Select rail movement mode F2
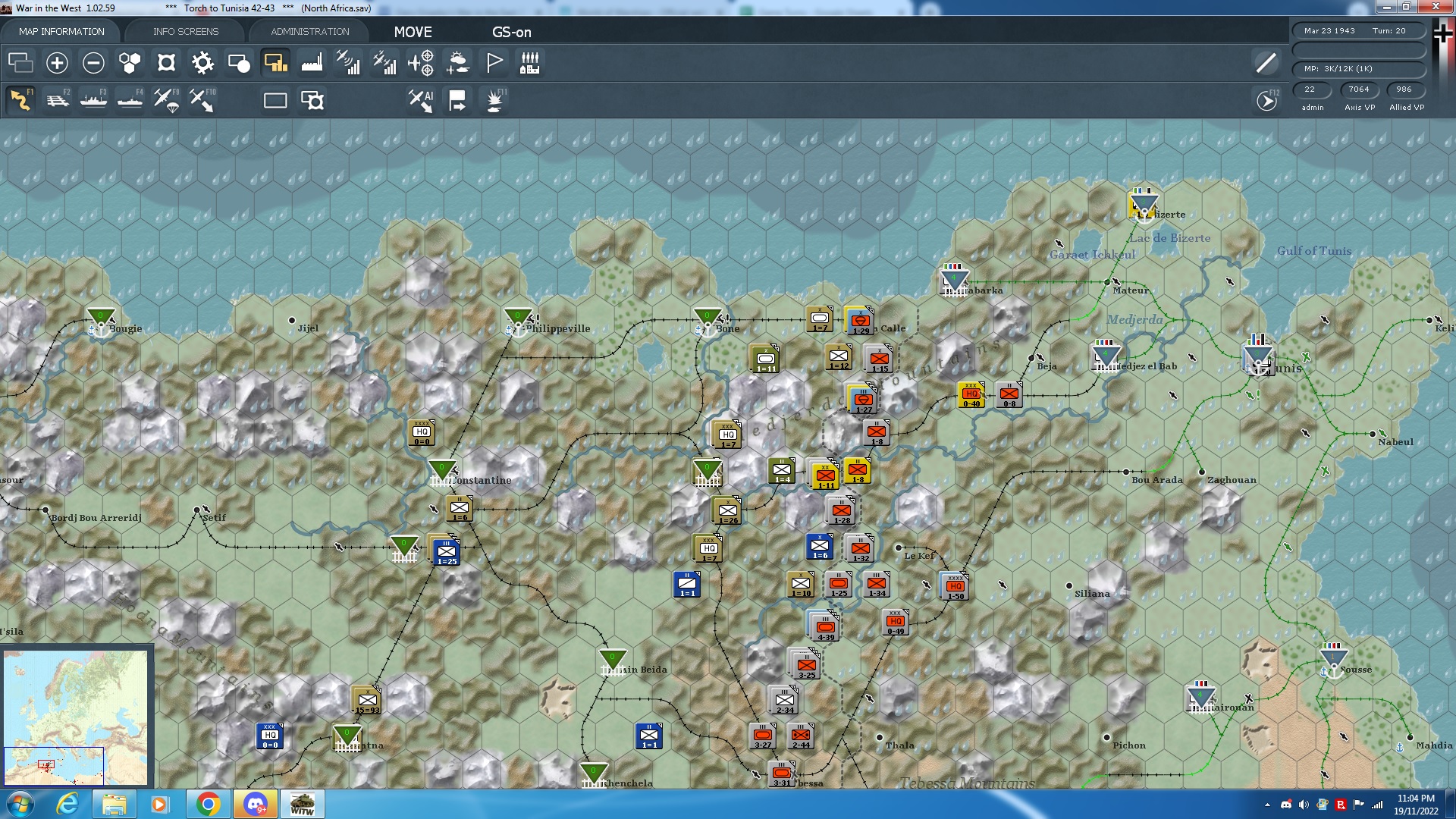The height and width of the screenshot is (819, 1456). 58,100
